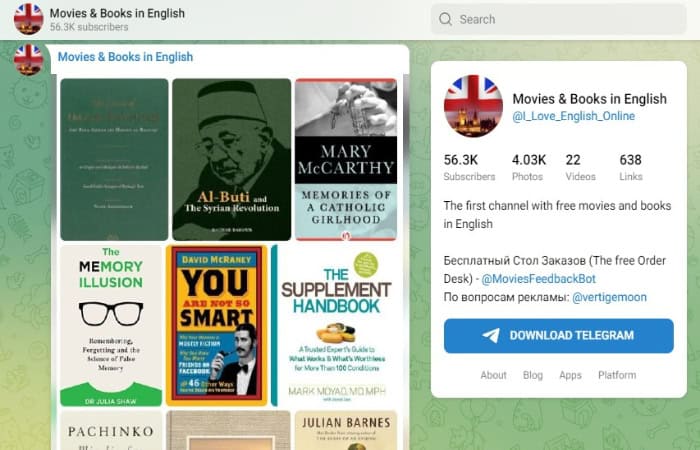Click the Search input field

pyautogui.click(x=558, y=19)
